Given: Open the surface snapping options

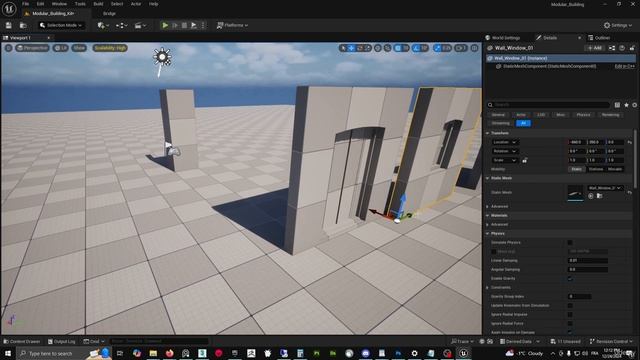Looking at the screenshot, I should click(x=387, y=48).
